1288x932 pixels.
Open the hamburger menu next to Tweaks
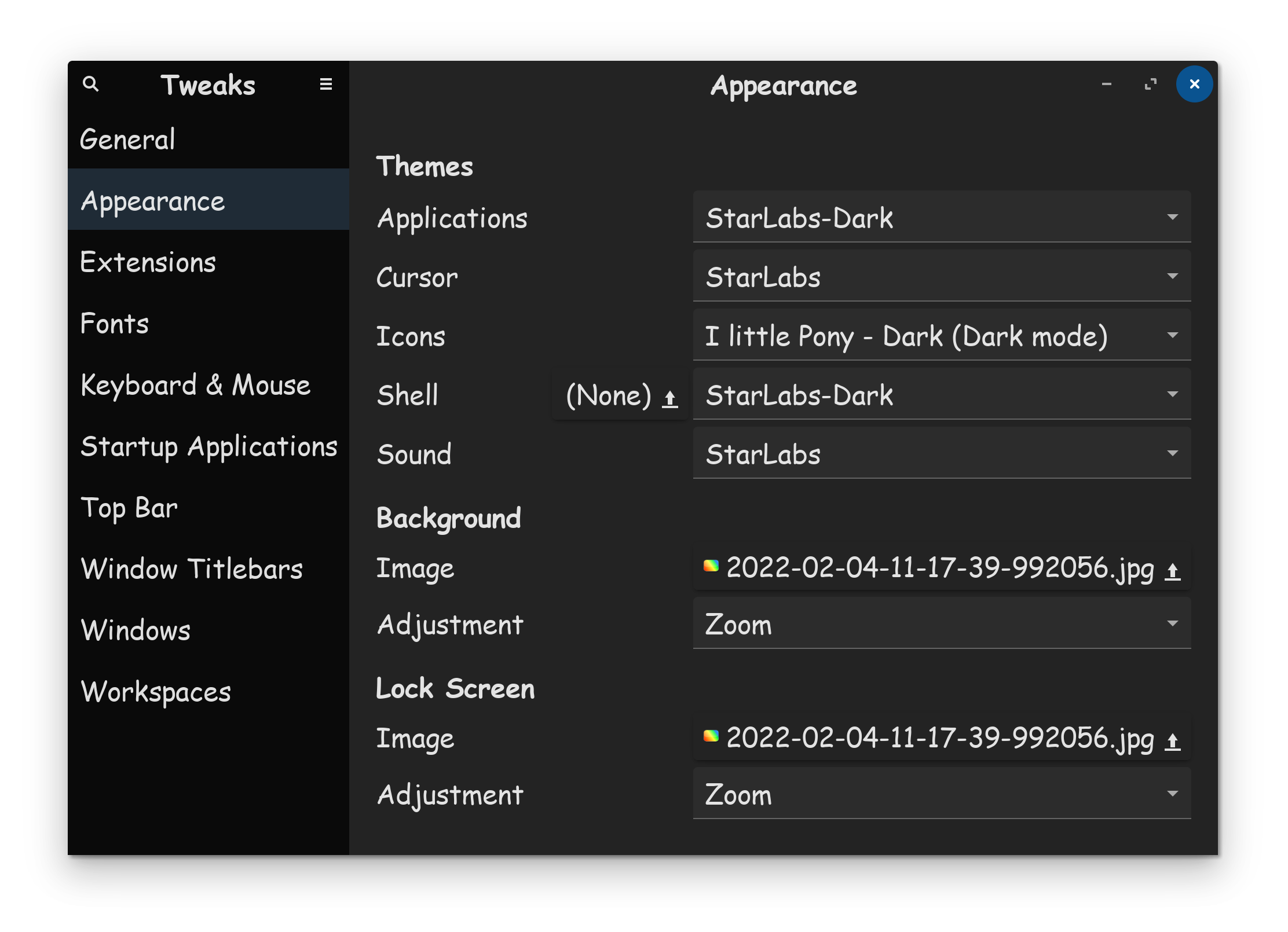point(326,85)
